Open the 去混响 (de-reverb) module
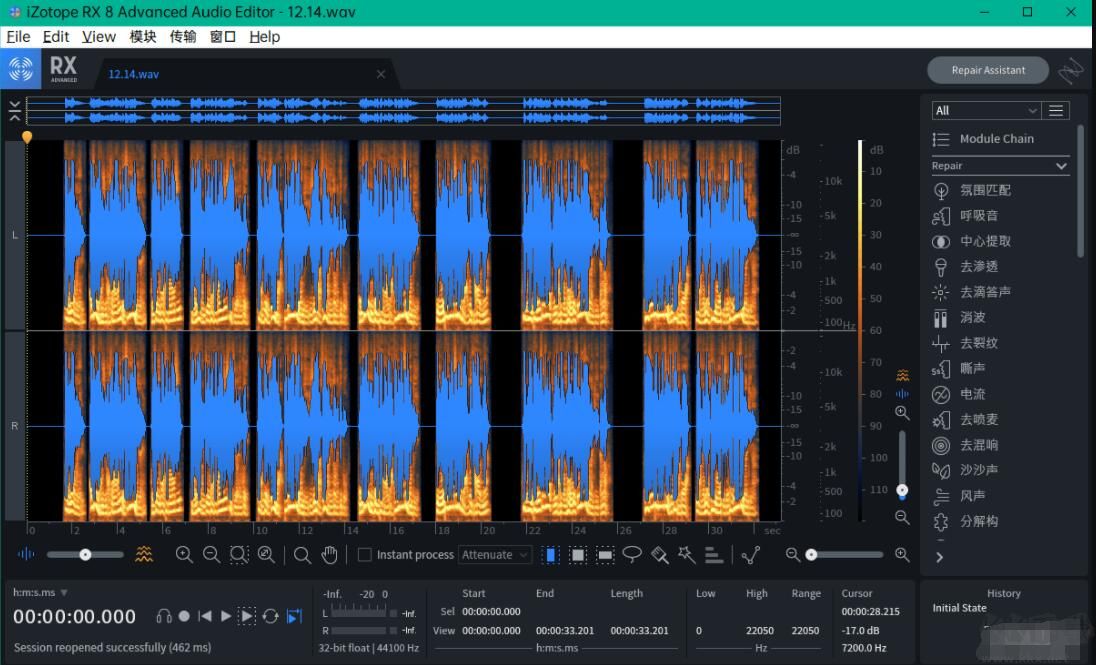Screen dimensions: 1096x665 click(978, 445)
